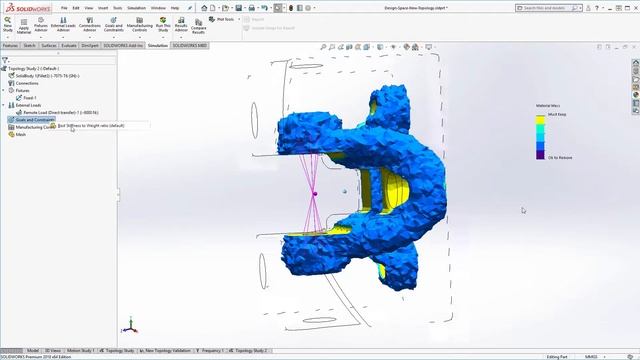The height and width of the screenshot is (360, 640).
Task: Open Run This Study dropdown arrow
Action: pyautogui.click(x=163, y=37)
